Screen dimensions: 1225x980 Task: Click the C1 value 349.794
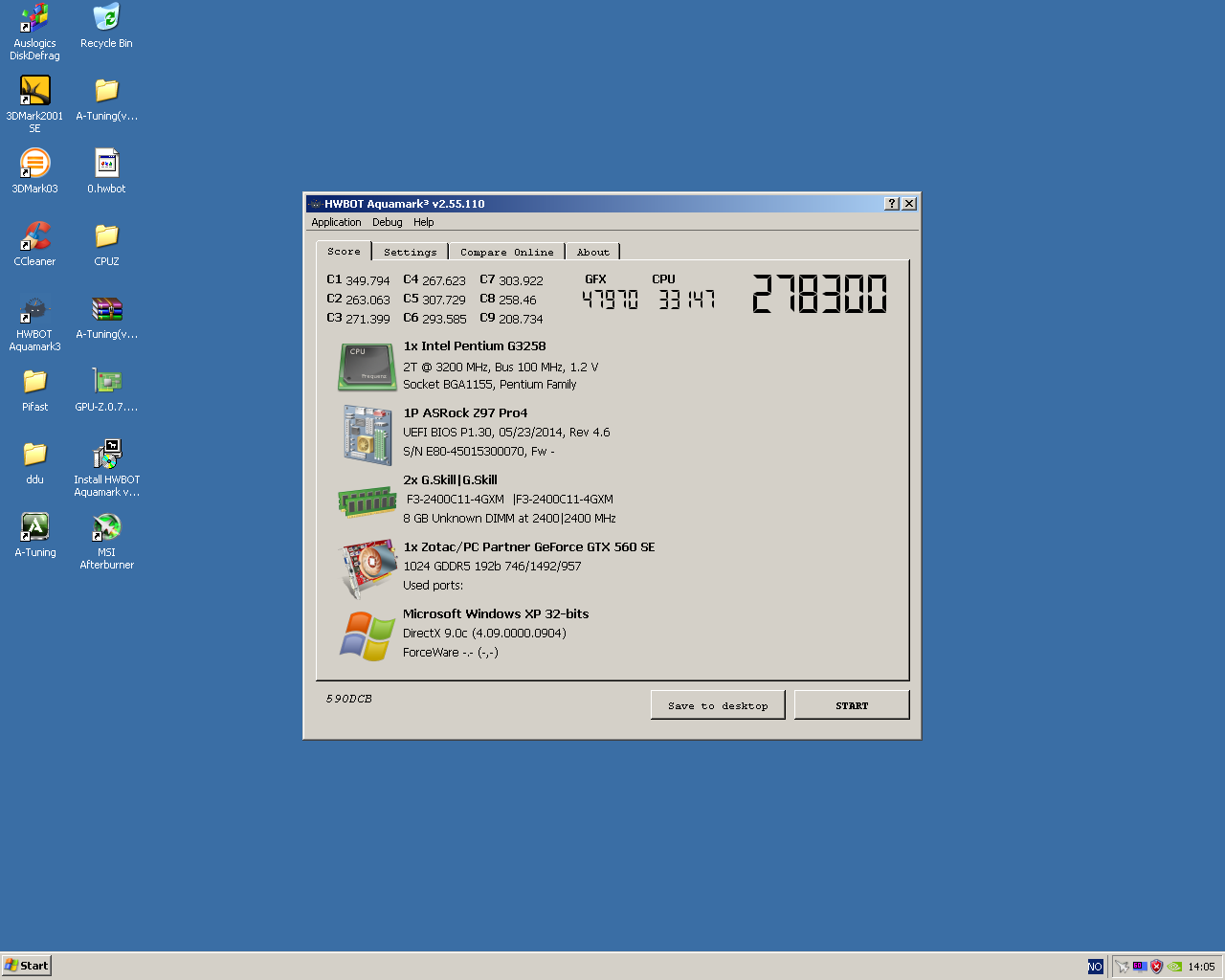367,280
